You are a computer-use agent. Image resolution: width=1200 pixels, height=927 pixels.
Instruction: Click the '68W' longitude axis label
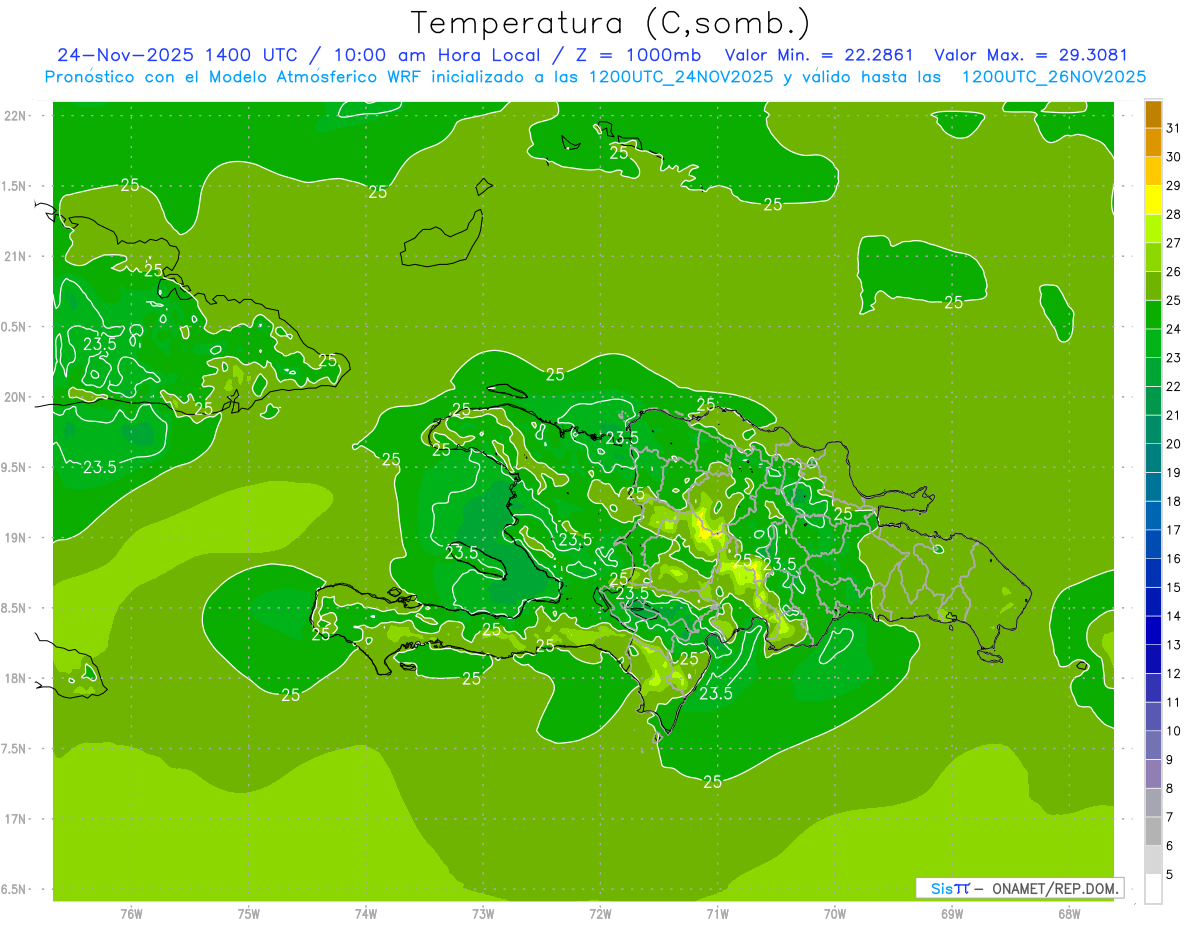click(x=1069, y=913)
